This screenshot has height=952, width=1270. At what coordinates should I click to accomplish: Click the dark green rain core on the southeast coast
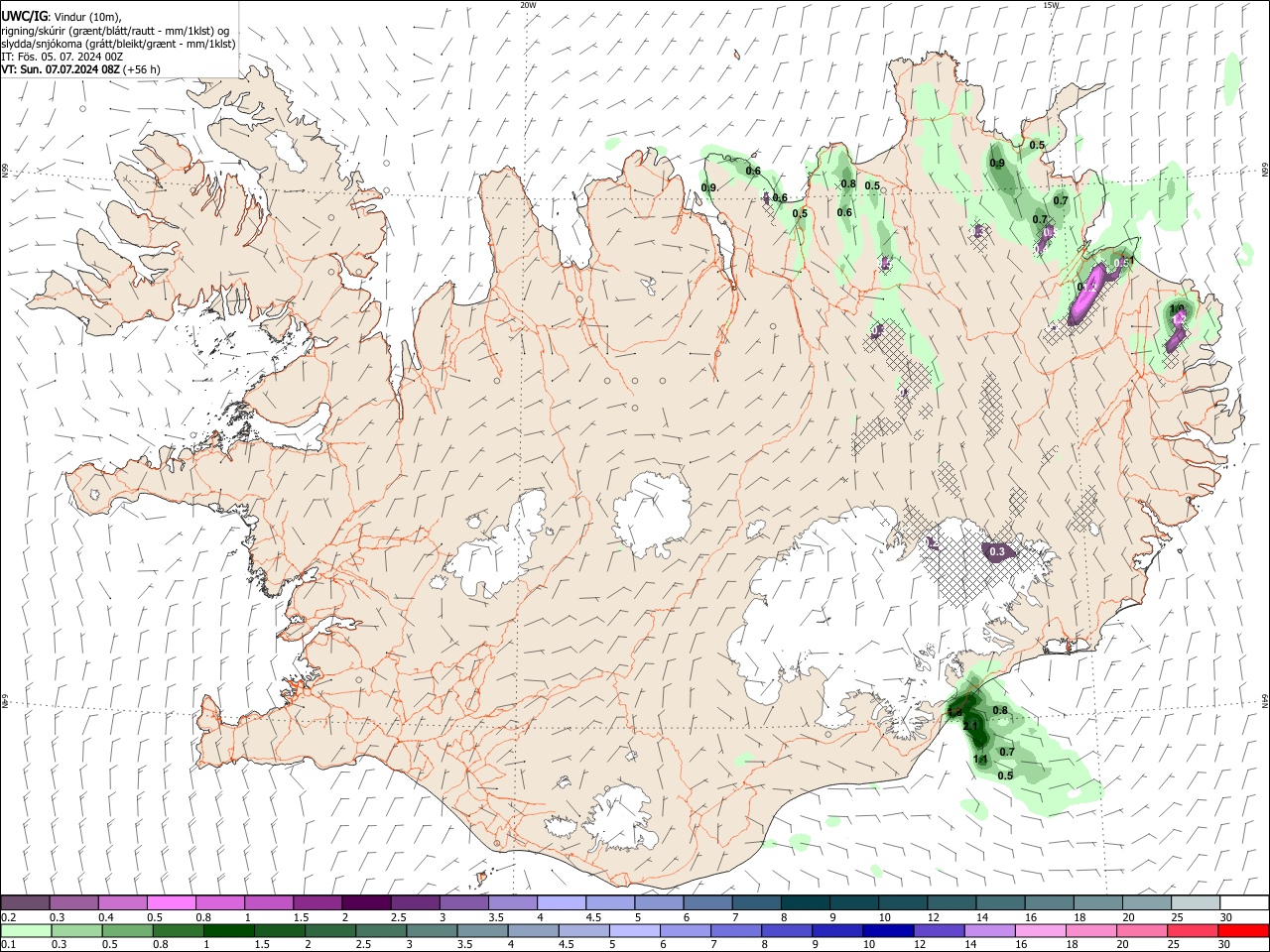[x=974, y=722]
